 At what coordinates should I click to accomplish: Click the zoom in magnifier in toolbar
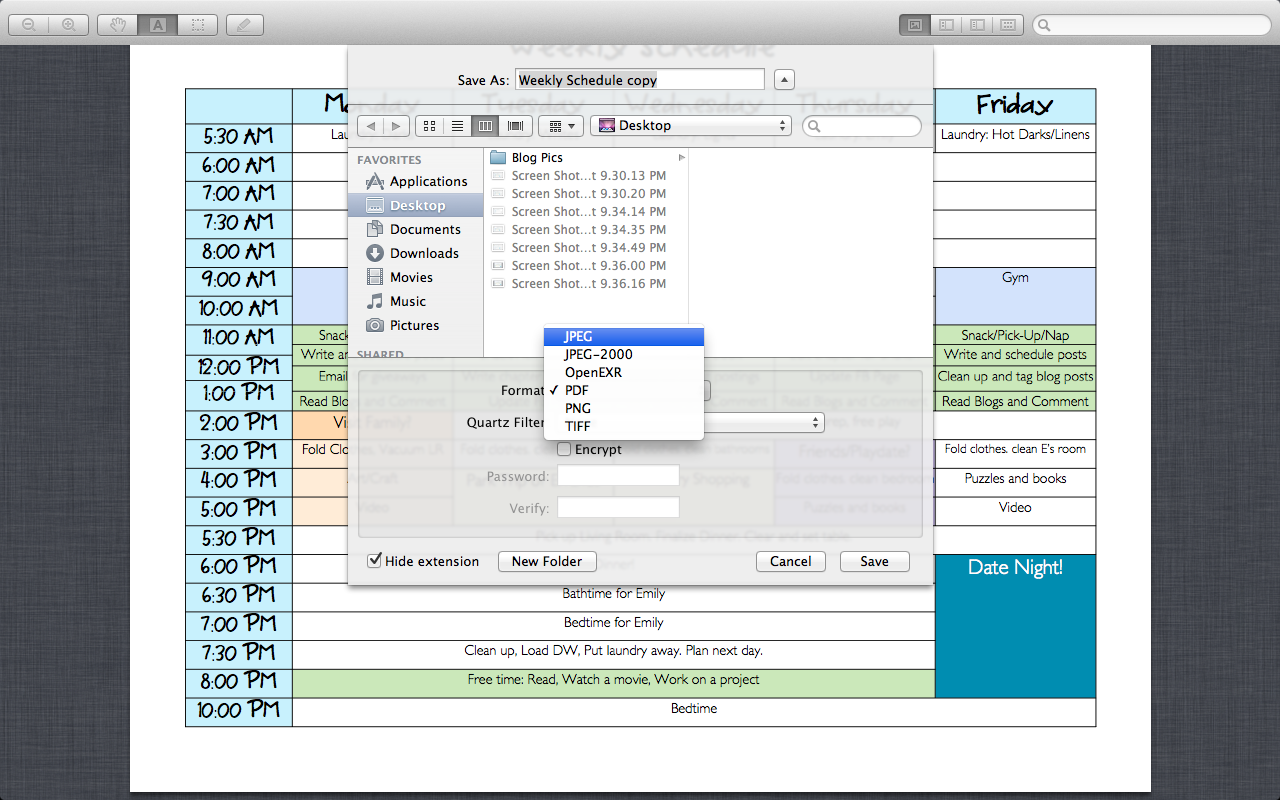[x=68, y=24]
